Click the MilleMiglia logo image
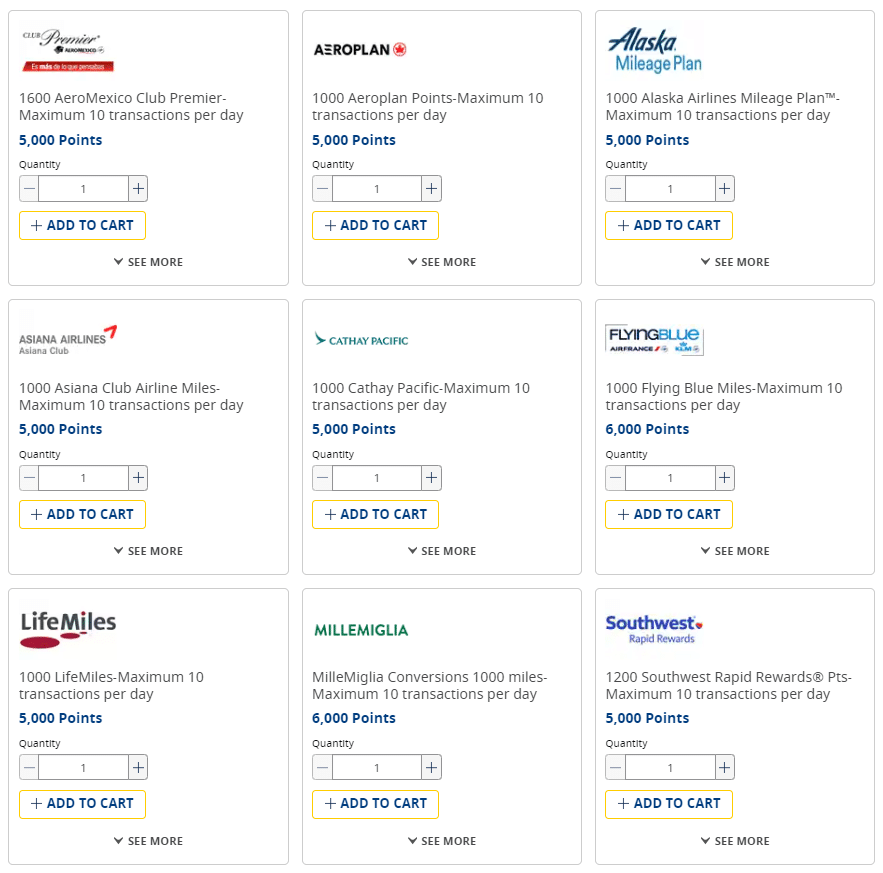883x873 pixels. pos(361,630)
